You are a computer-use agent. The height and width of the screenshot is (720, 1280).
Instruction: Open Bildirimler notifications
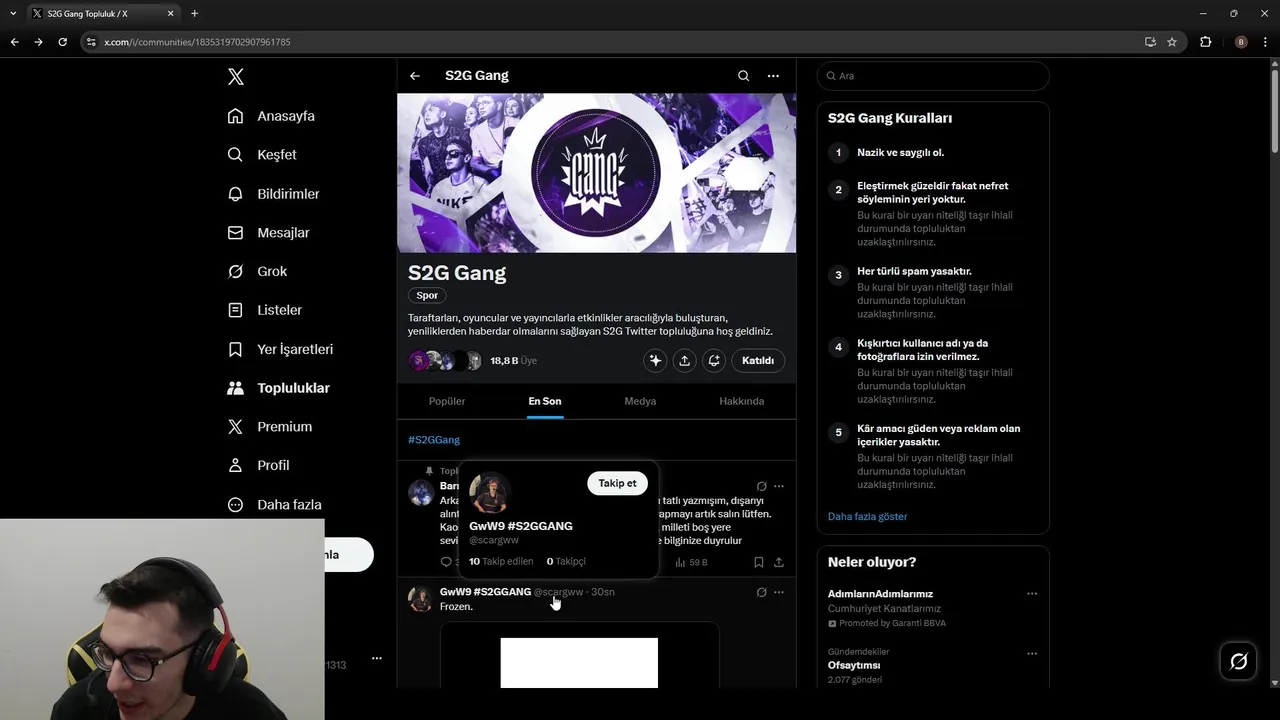click(273, 194)
